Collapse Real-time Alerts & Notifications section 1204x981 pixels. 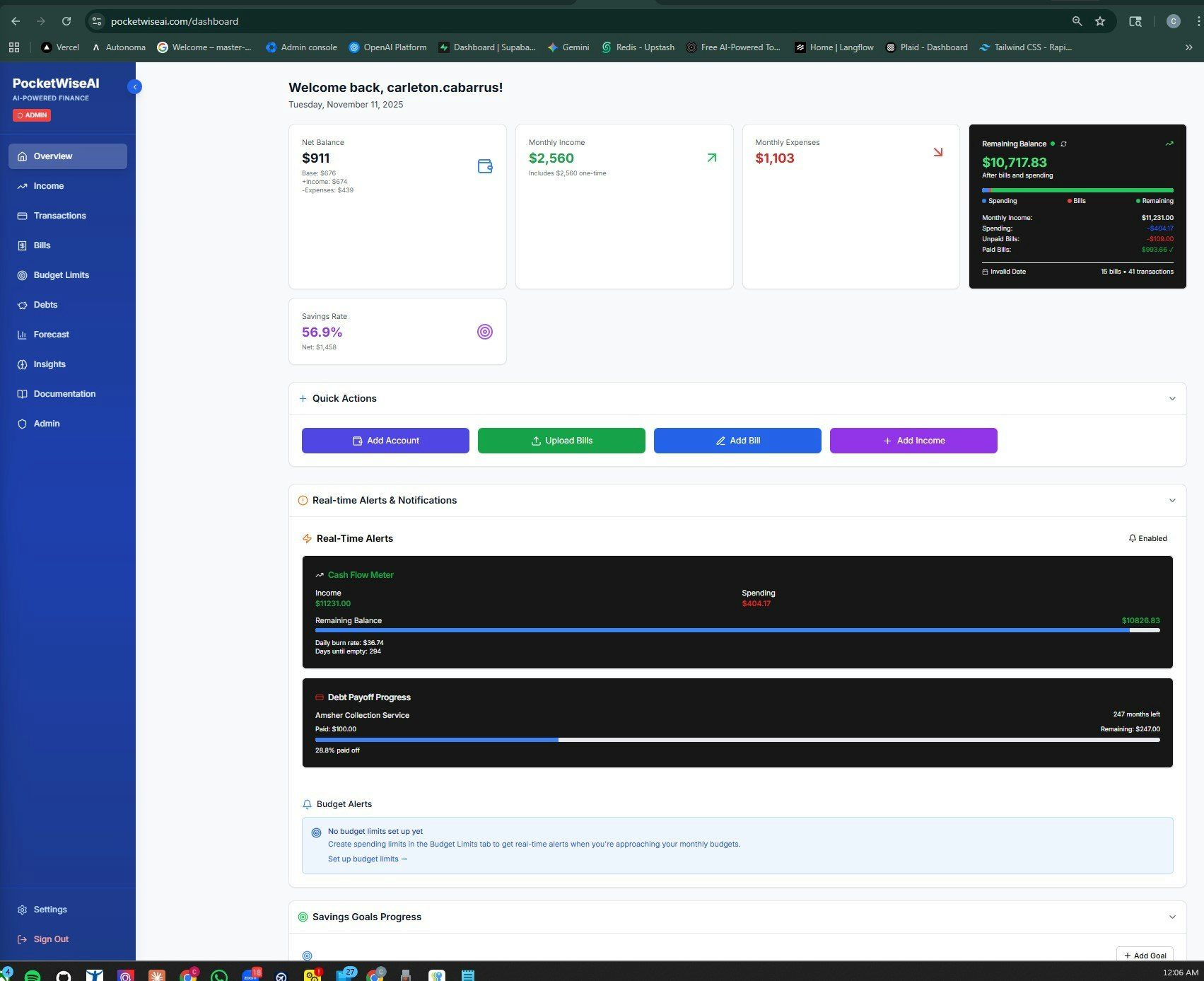pyautogui.click(x=1172, y=500)
